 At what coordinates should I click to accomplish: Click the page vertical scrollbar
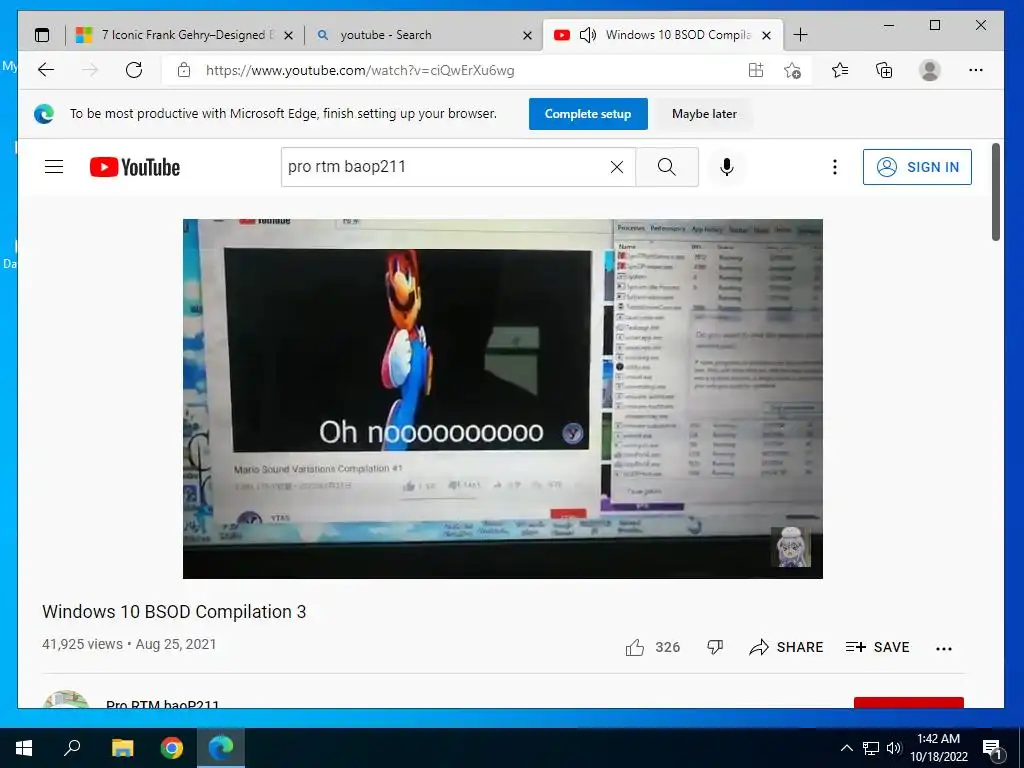tap(995, 192)
